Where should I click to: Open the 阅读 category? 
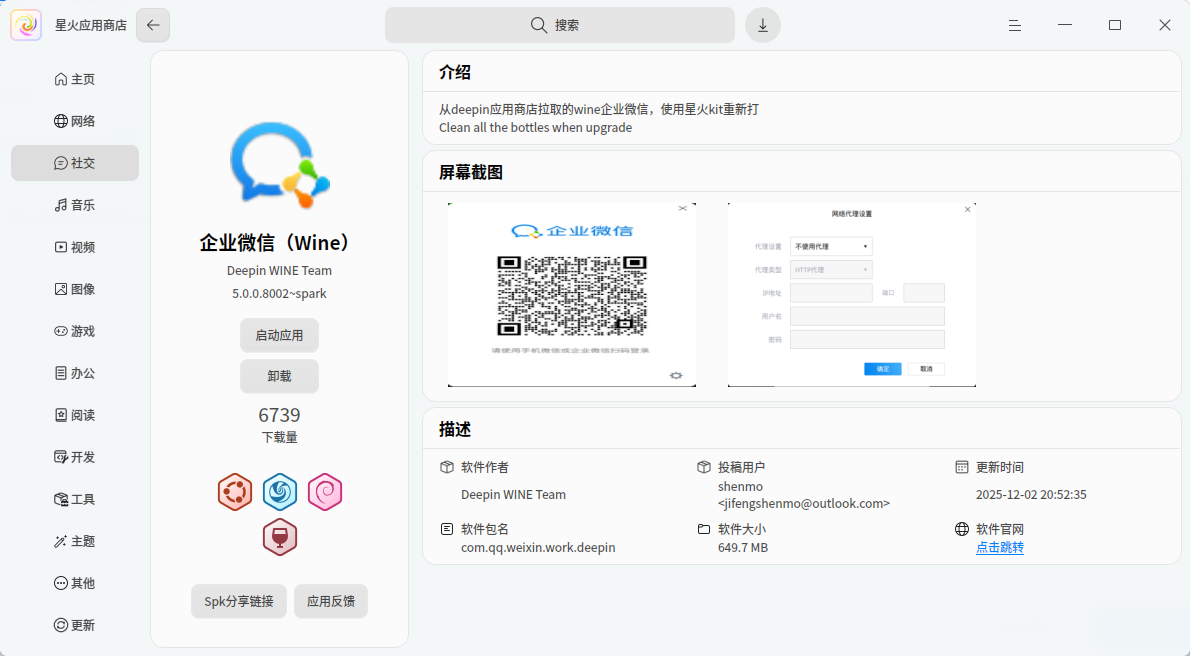[x=75, y=415]
